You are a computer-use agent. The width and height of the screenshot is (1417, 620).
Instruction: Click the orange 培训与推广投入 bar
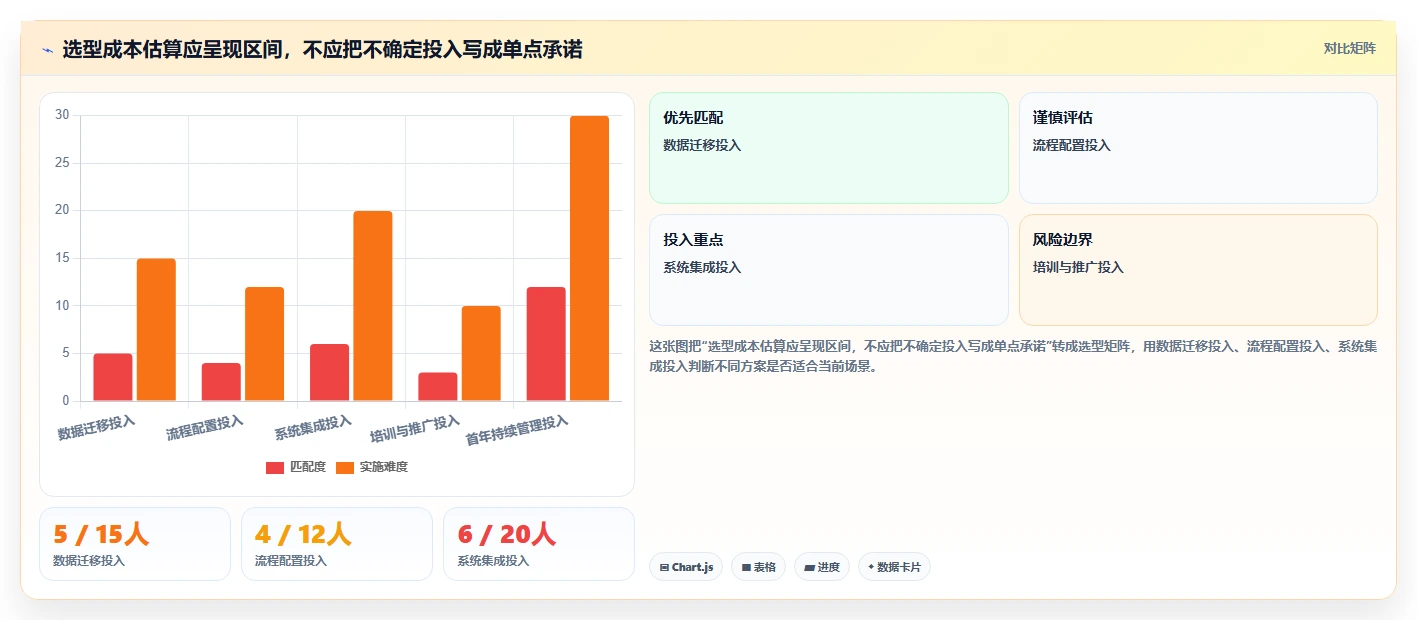pos(481,353)
